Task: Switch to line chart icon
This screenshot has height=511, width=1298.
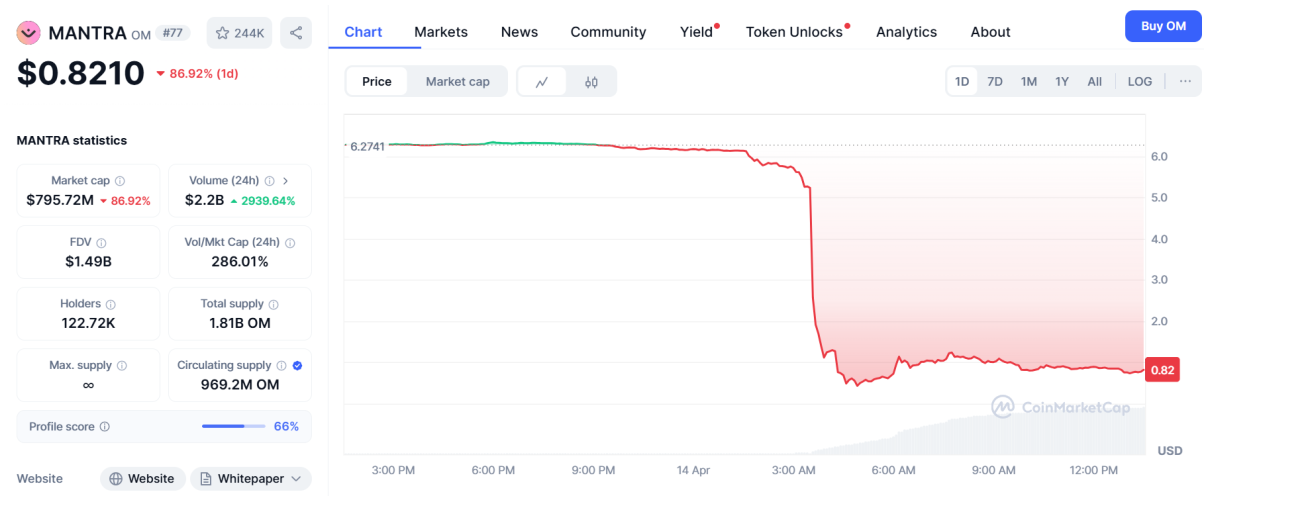Action: (x=542, y=82)
